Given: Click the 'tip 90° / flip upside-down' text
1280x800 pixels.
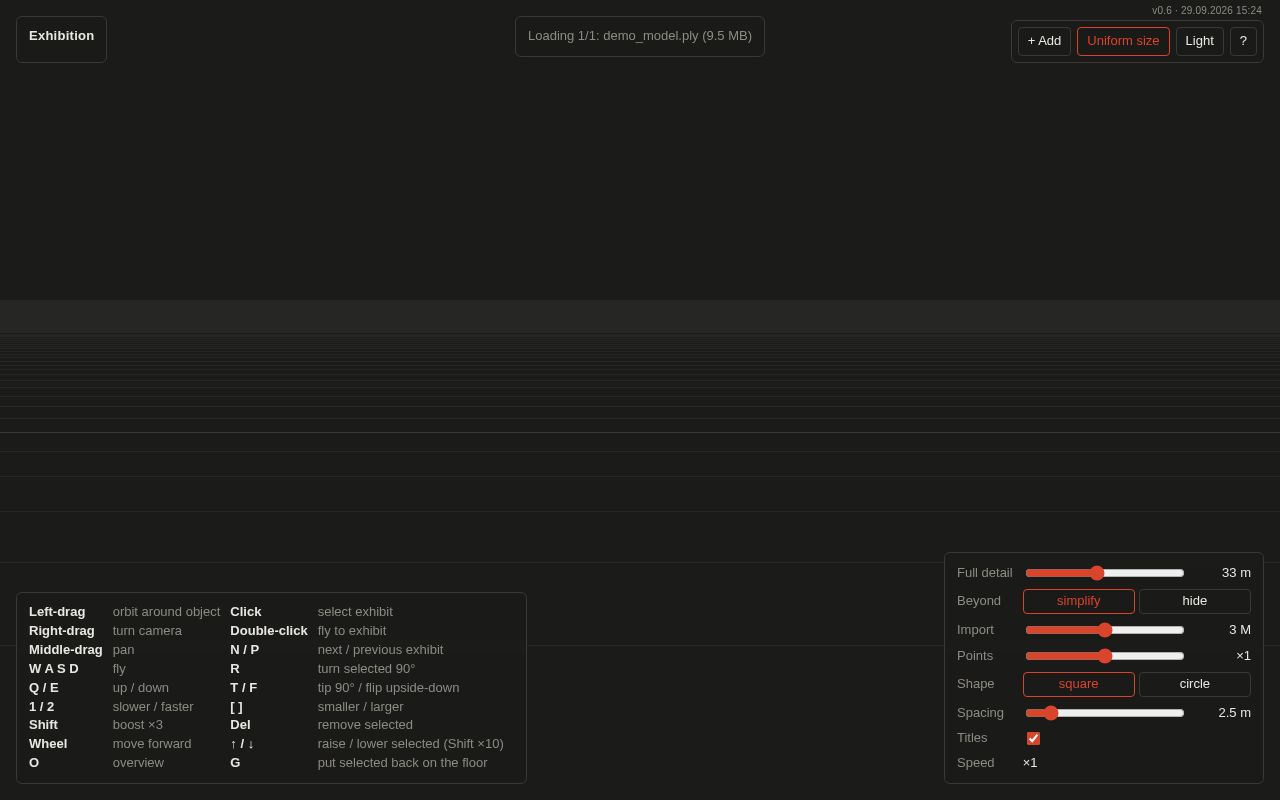Looking at the screenshot, I should tap(389, 688).
